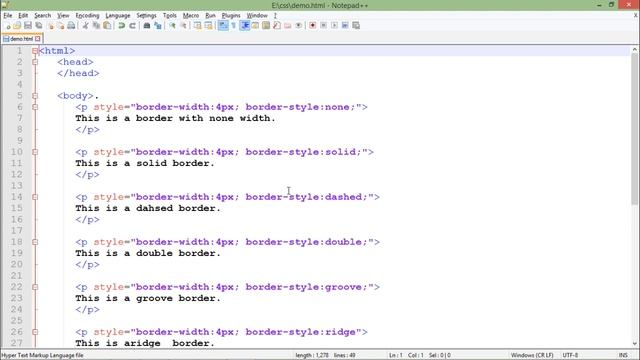
Task: Open the Encoding menu
Action: 87,16
